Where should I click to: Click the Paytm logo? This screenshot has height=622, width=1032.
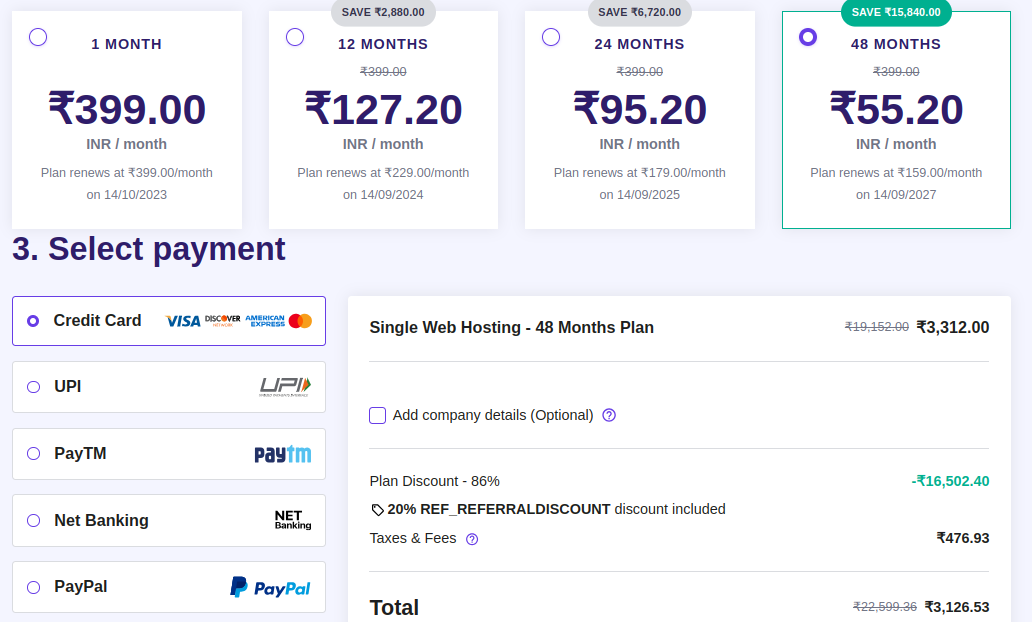[282, 454]
